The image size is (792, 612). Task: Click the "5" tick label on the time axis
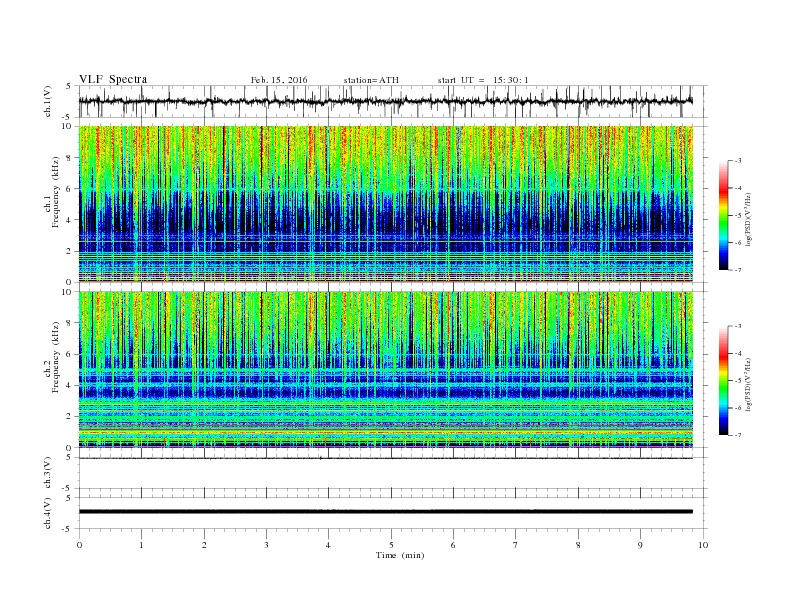coord(391,545)
